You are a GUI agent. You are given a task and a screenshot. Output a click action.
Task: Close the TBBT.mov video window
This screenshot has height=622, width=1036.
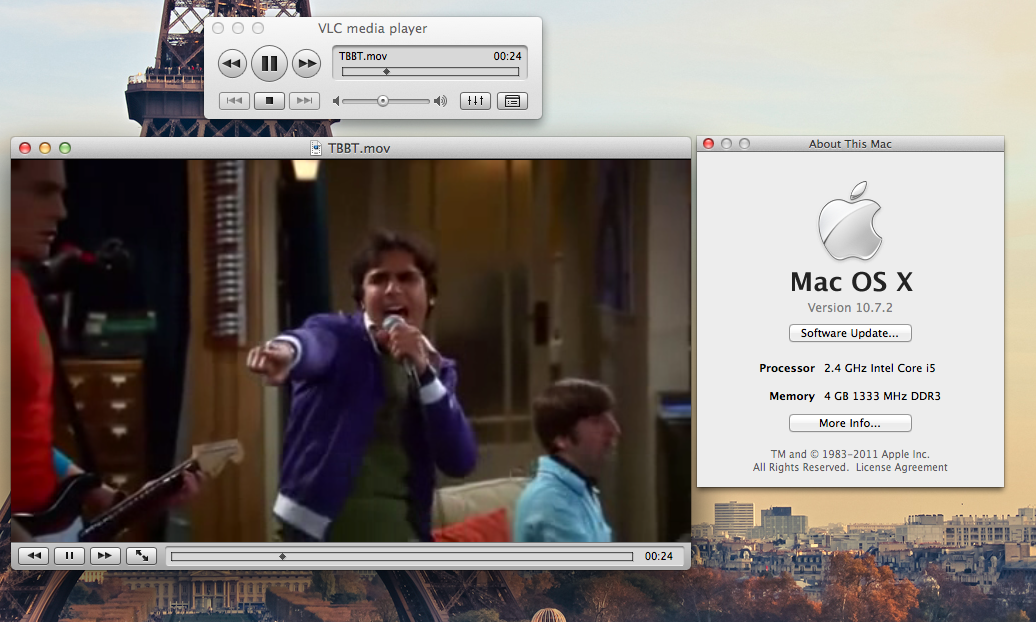coord(25,148)
